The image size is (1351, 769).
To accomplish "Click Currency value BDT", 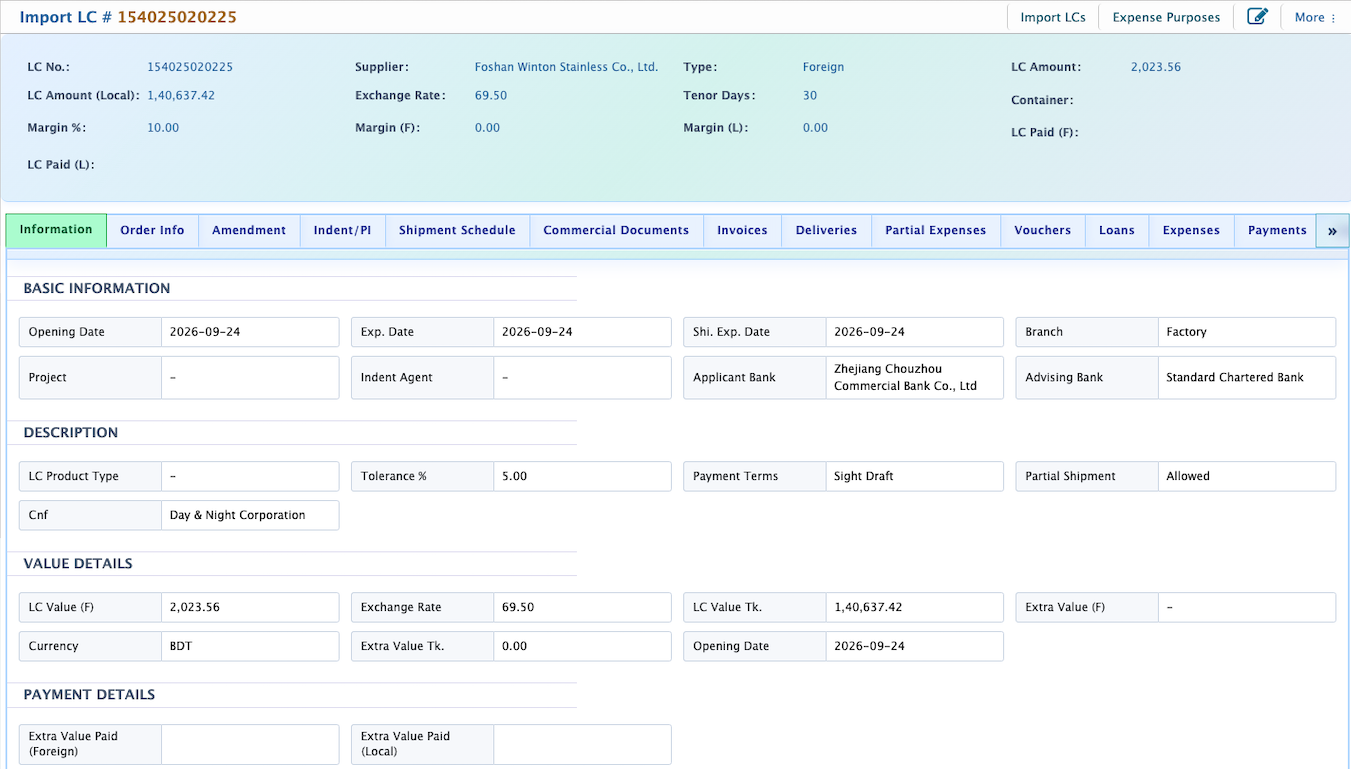I will [x=250, y=646].
